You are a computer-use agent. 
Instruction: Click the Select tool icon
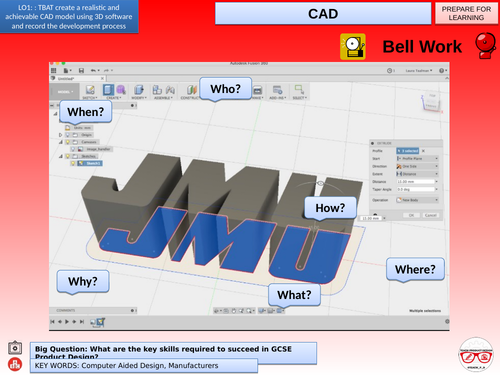(x=299, y=89)
